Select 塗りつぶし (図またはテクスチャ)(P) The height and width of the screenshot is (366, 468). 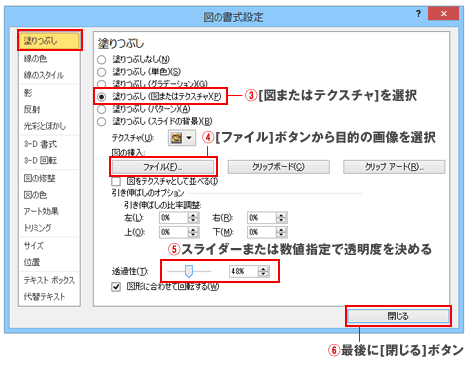[101, 97]
